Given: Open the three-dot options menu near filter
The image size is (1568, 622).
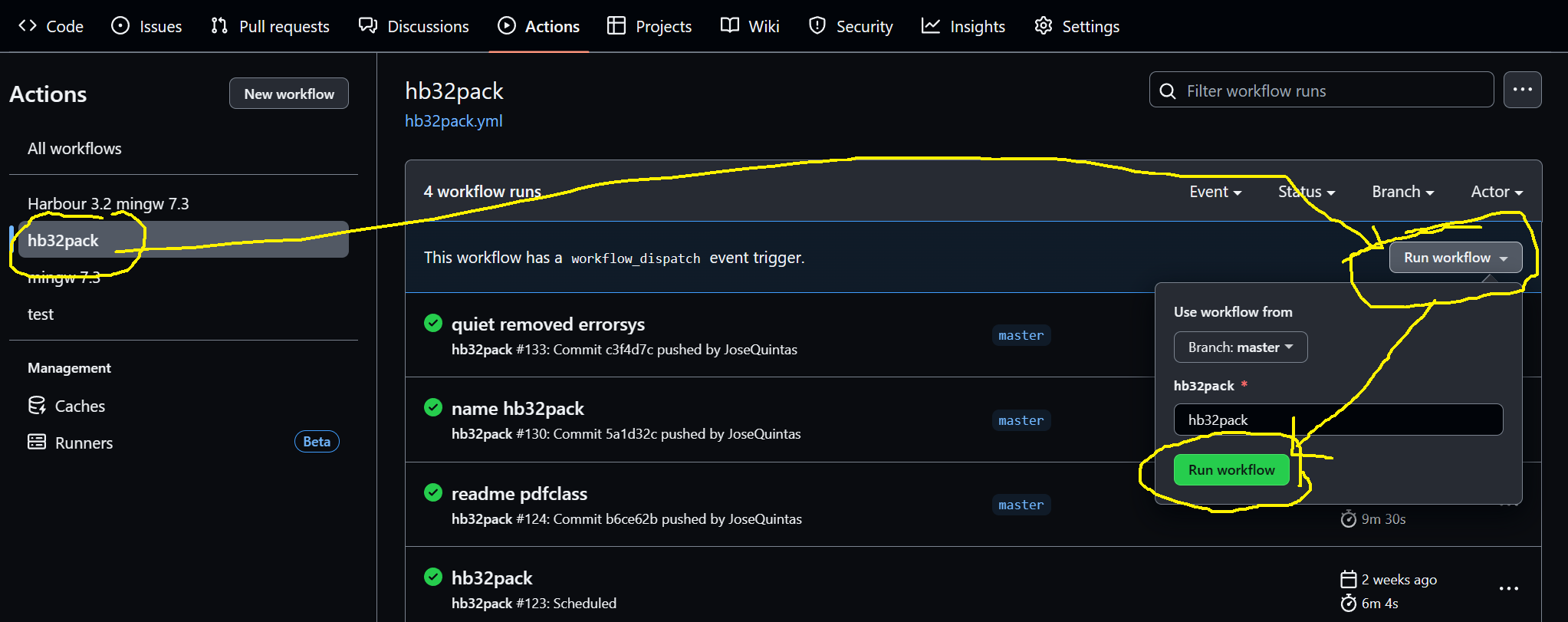Looking at the screenshot, I should point(1522,90).
